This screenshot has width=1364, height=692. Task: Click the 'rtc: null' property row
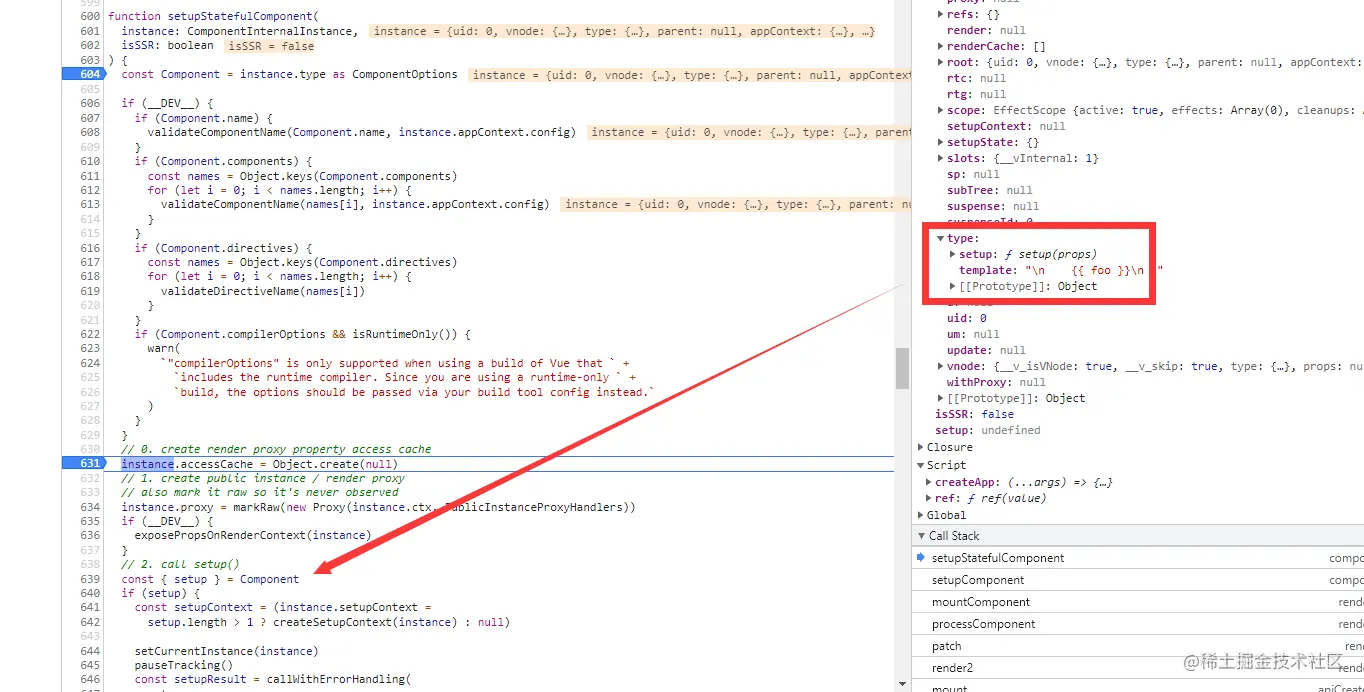click(976, 78)
